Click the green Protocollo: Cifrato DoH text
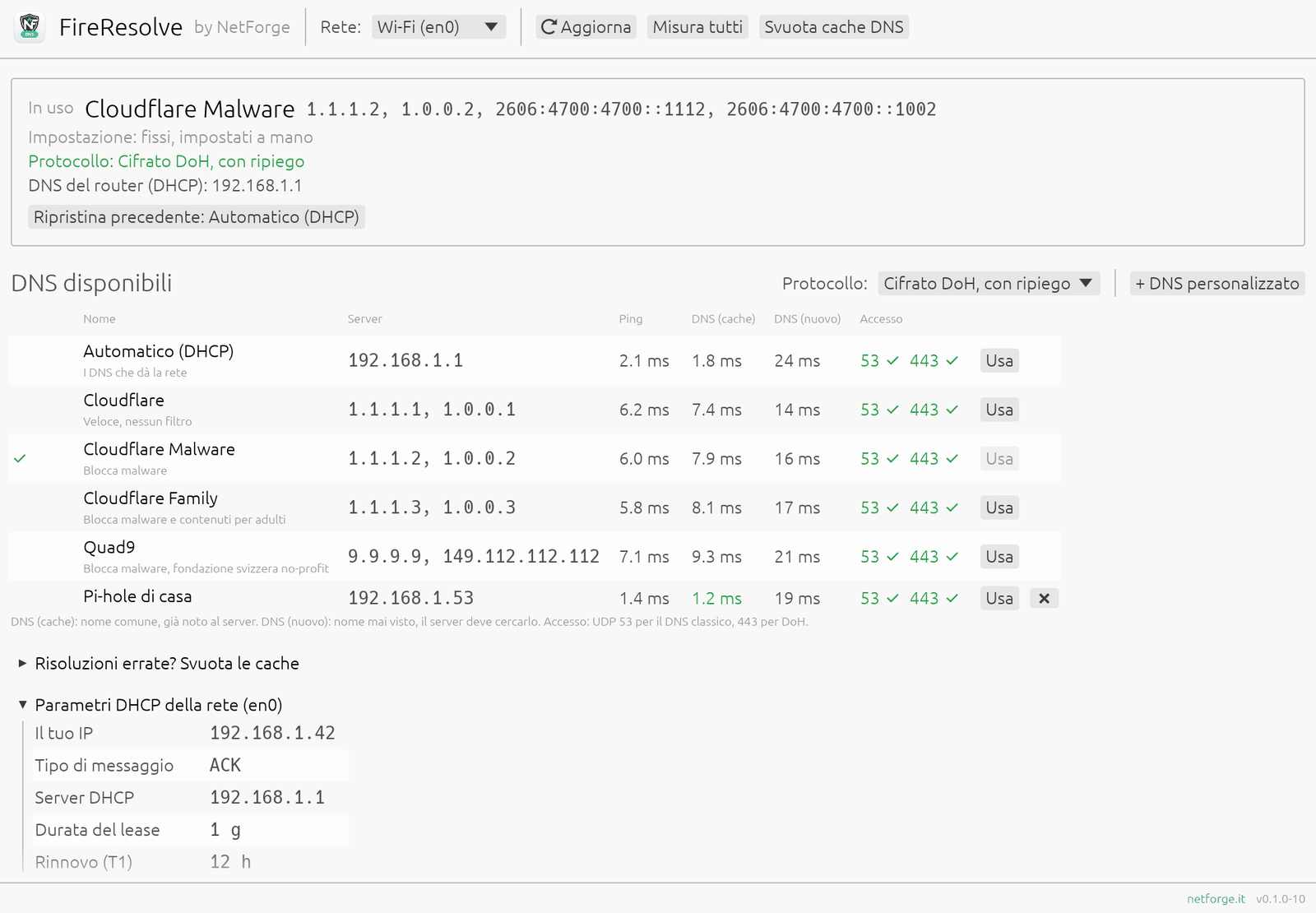 [166, 161]
